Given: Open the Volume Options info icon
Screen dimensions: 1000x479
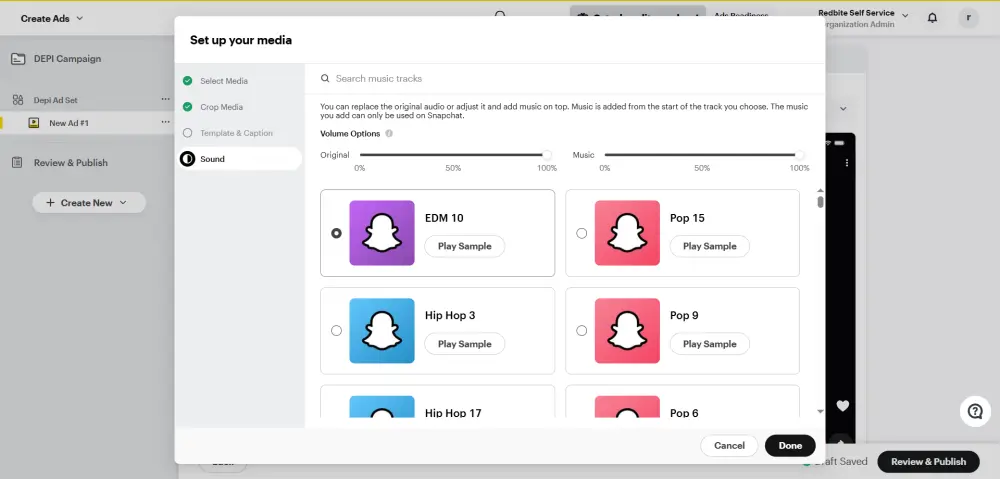Looking at the screenshot, I should click(389, 134).
